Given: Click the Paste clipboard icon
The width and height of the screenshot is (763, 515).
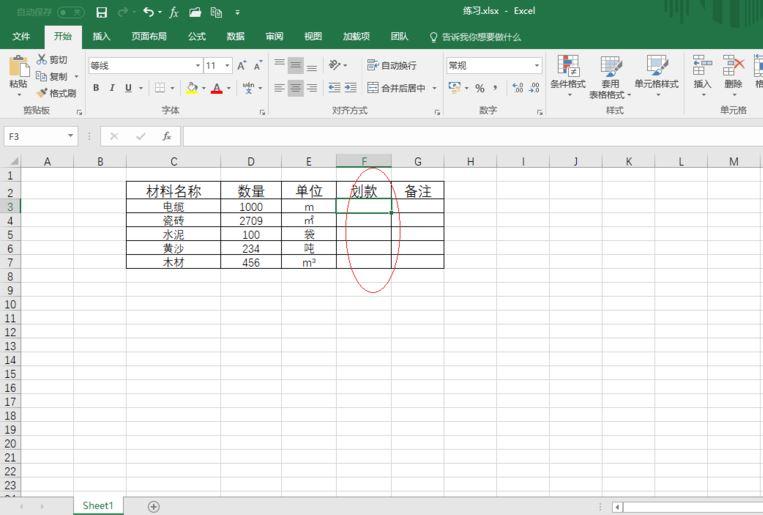Looking at the screenshot, I should click(19, 67).
